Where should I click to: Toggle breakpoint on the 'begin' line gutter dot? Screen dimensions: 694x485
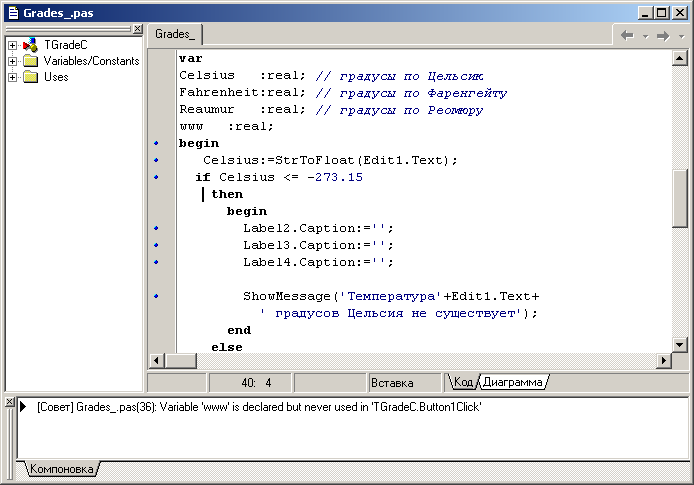click(156, 144)
